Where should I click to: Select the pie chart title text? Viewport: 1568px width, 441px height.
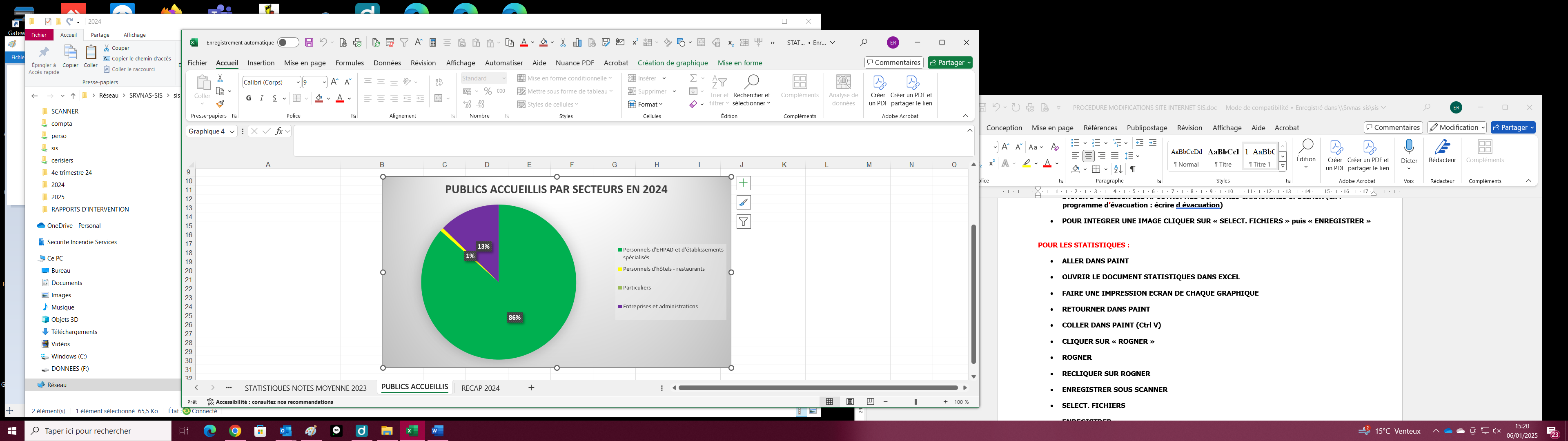click(x=556, y=189)
